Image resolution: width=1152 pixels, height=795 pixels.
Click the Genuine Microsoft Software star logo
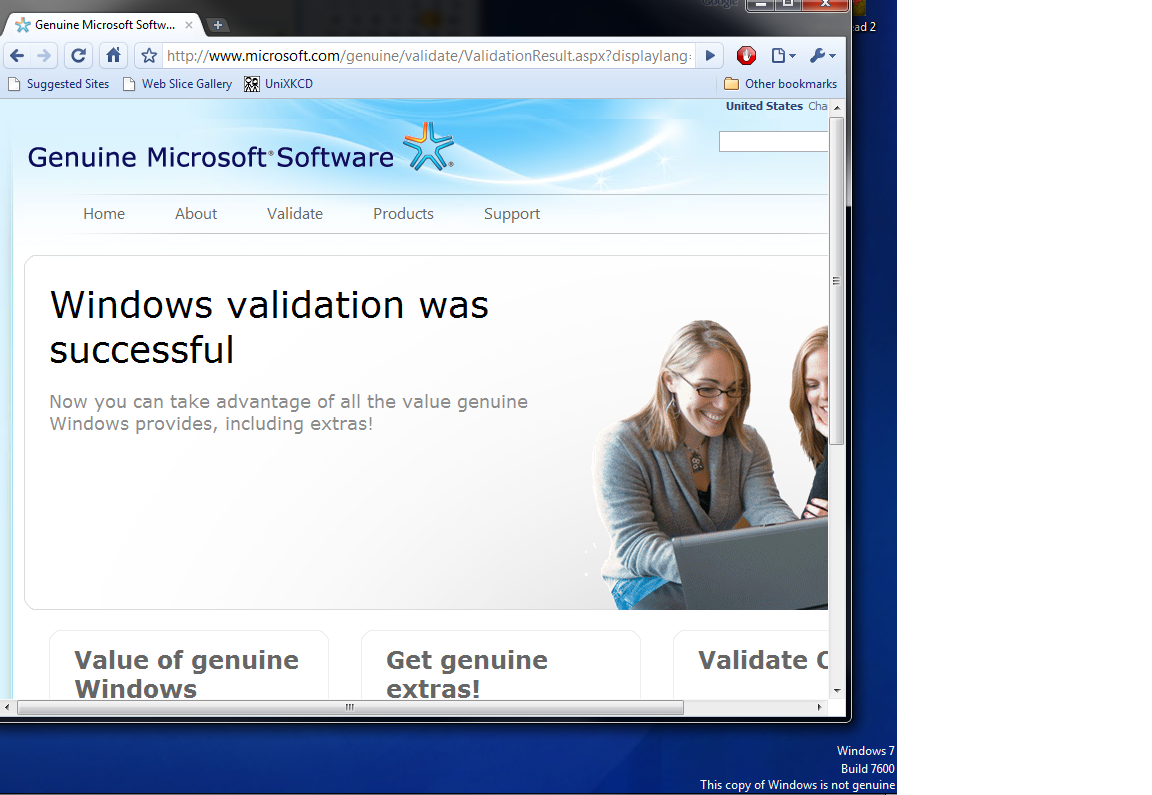[428, 147]
